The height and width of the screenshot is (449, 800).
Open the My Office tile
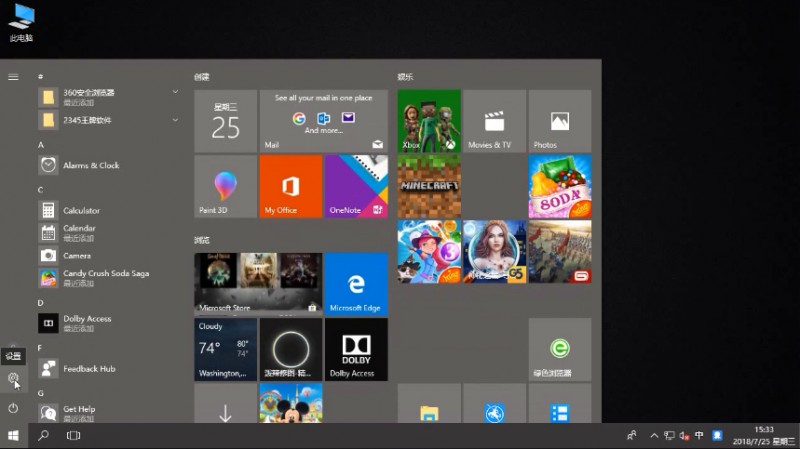coord(291,186)
